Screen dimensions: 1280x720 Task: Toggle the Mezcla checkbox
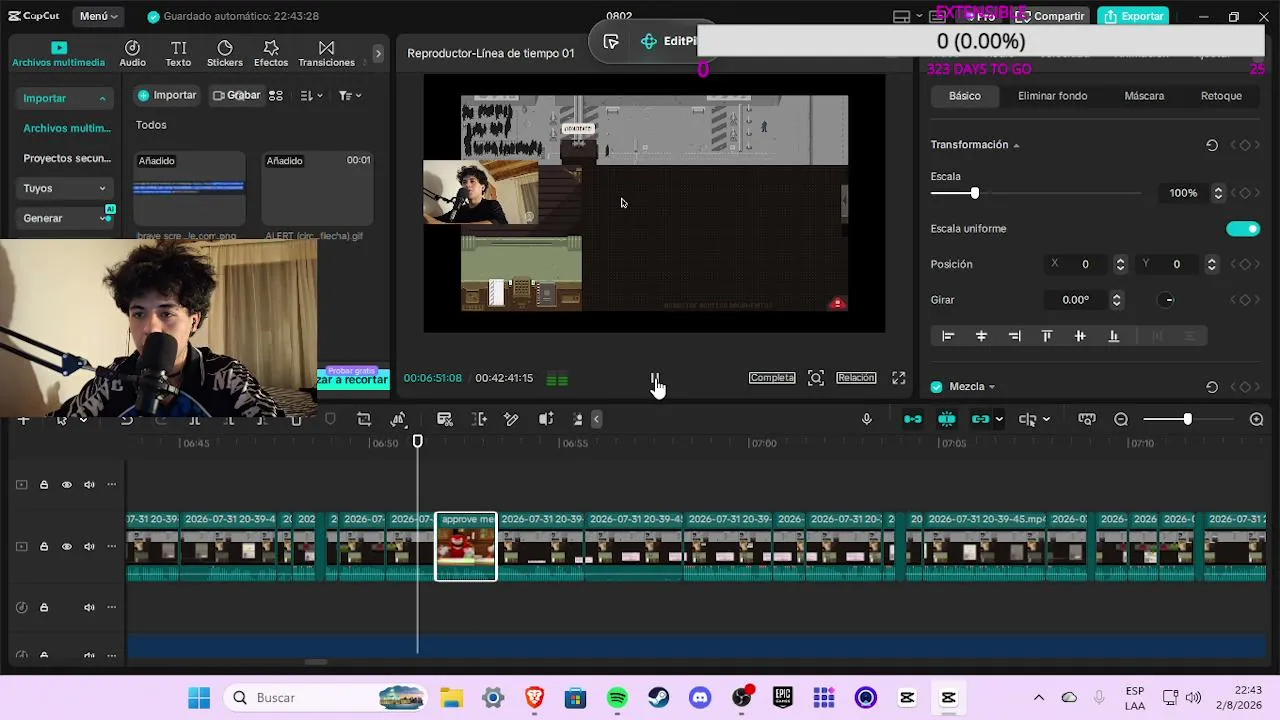[x=937, y=387]
